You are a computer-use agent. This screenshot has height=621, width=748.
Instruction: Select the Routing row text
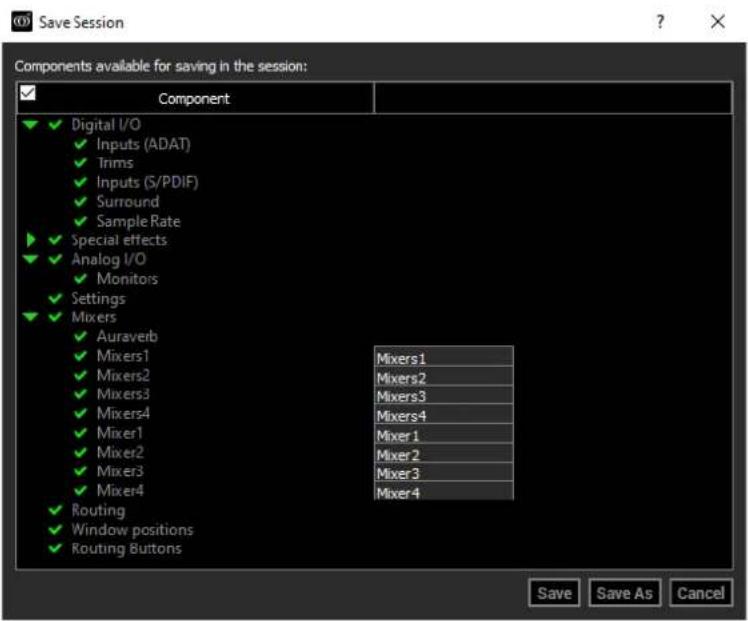(x=98, y=510)
